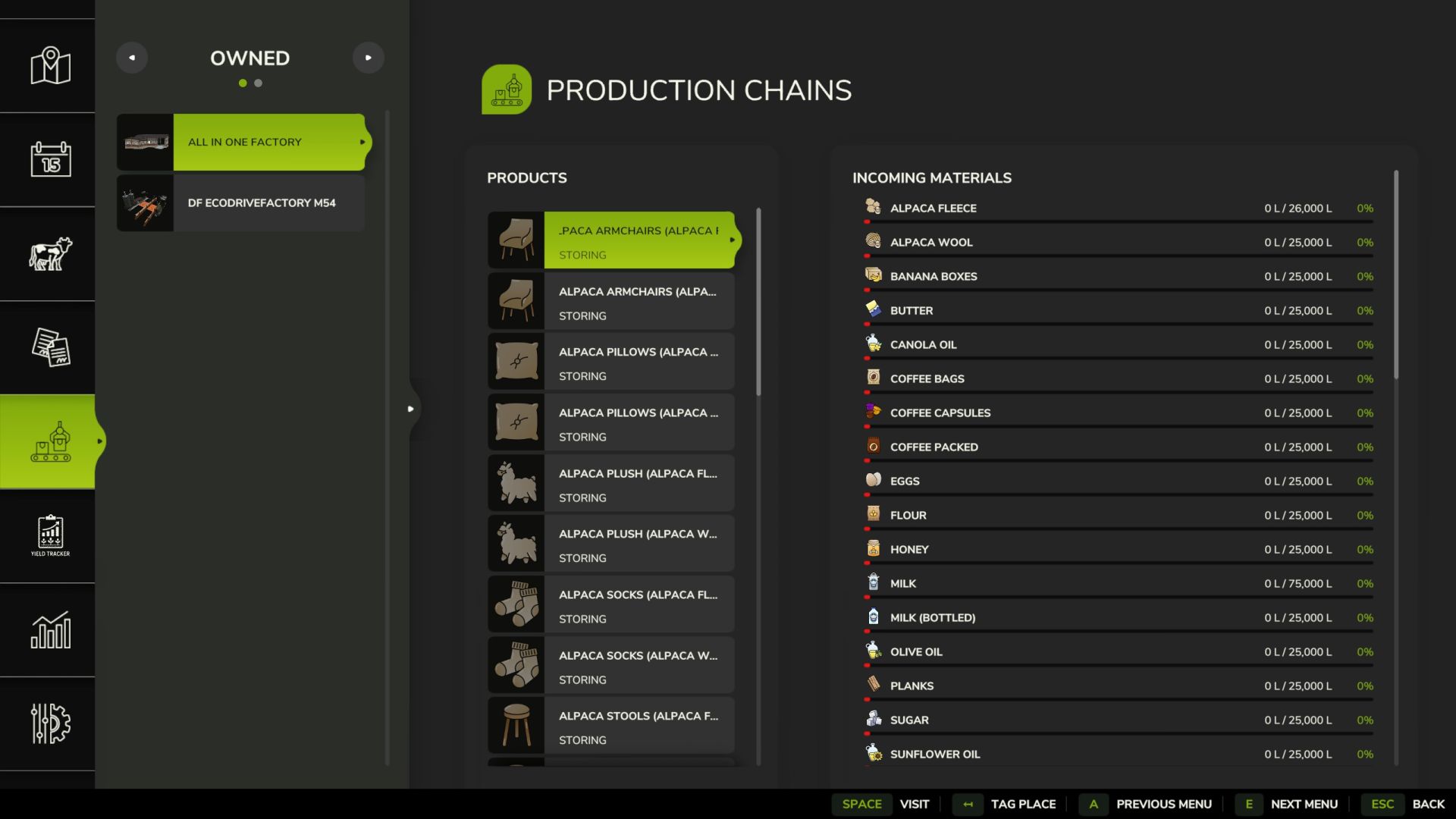Screen dimensions: 1456x819
Task: Go to next category with right arrow
Action: click(x=369, y=58)
